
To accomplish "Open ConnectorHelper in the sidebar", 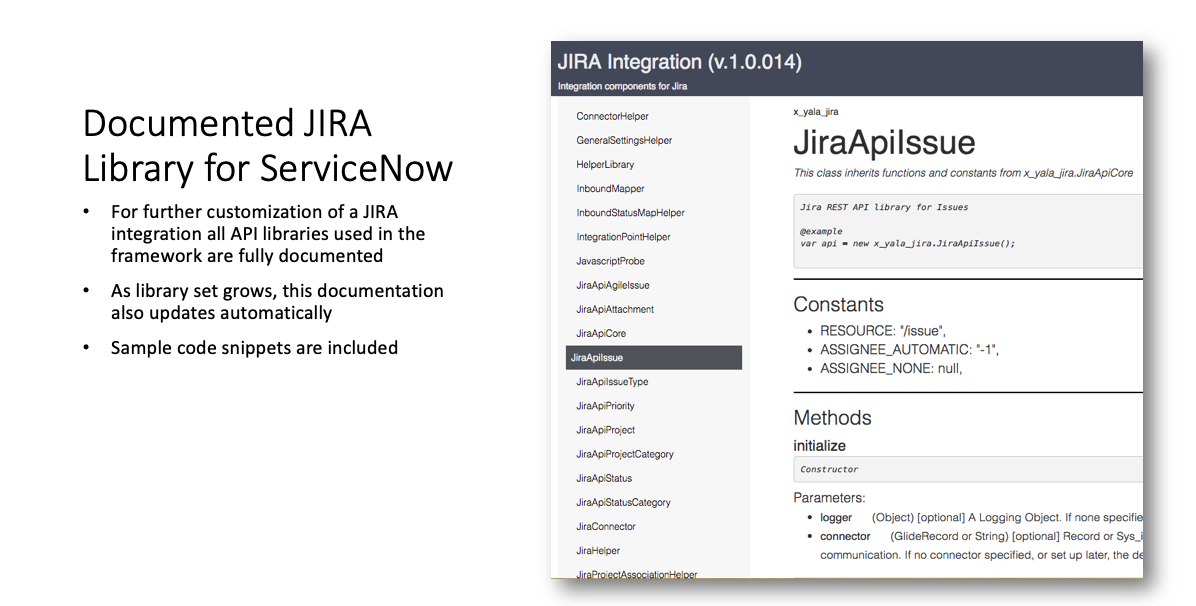I will [612, 117].
